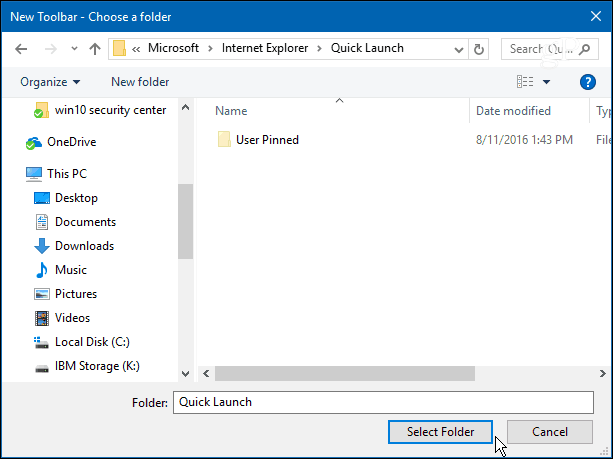Select Quick Launch breadcrumb segment
Viewport: 613px width, 459px height.
point(367,48)
